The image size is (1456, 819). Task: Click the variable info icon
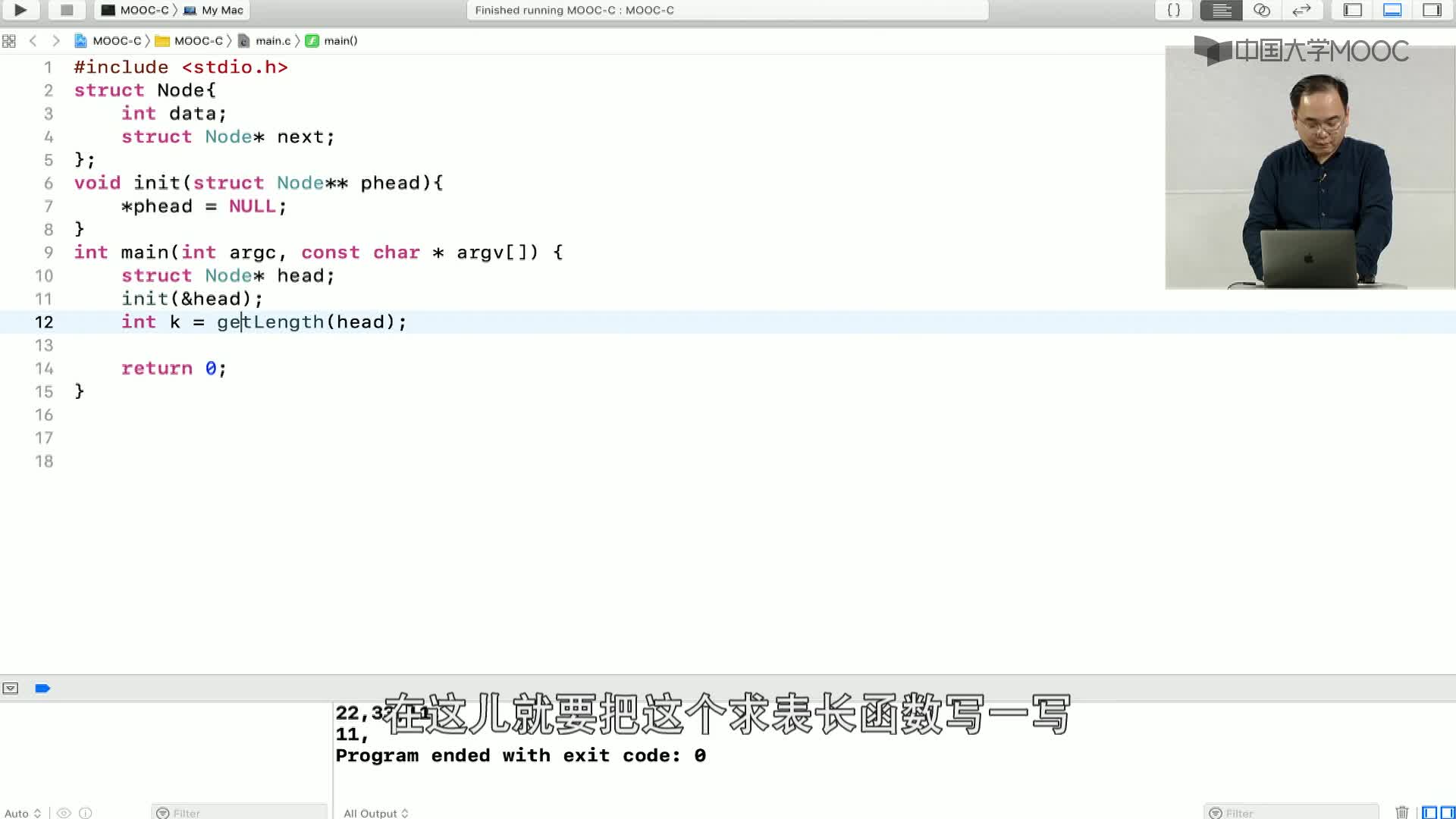[x=86, y=813]
